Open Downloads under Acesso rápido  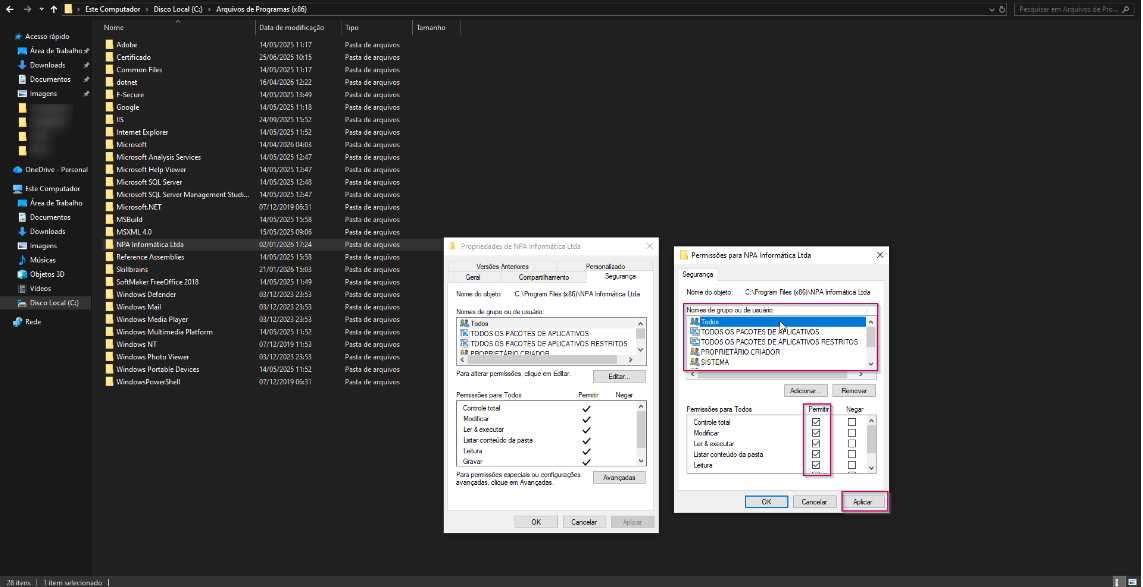pyautogui.click(x=47, y=65)
